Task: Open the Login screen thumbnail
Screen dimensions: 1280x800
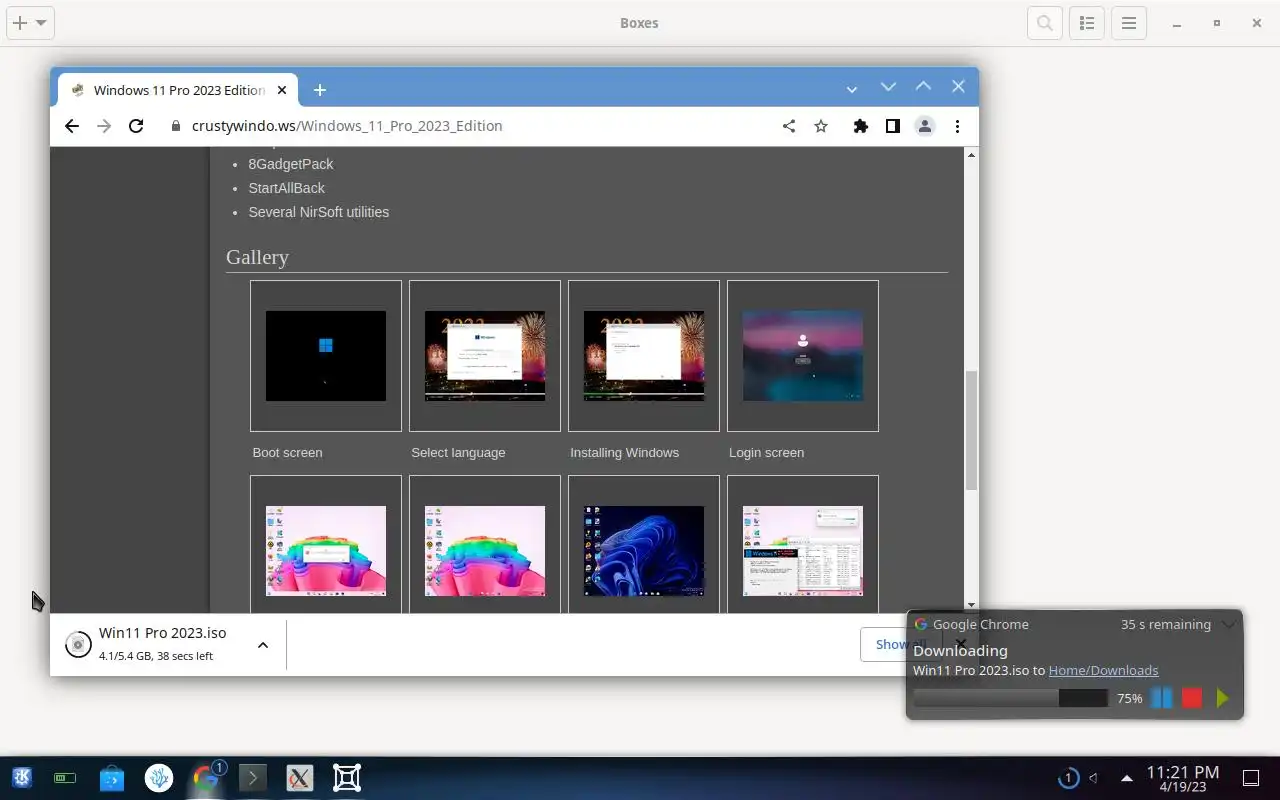Action: (803, 356)
